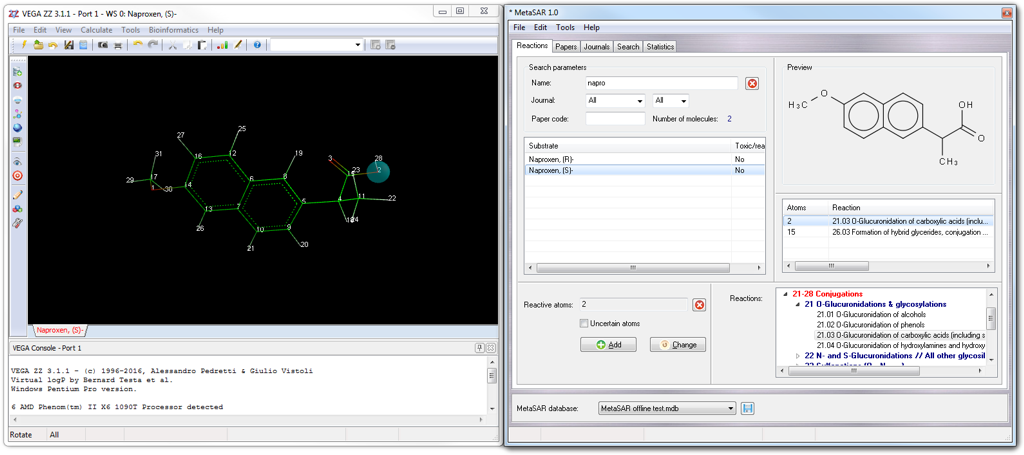Click the bar chart icon in toolbar
1024x455 pixels.
[223, 45]
